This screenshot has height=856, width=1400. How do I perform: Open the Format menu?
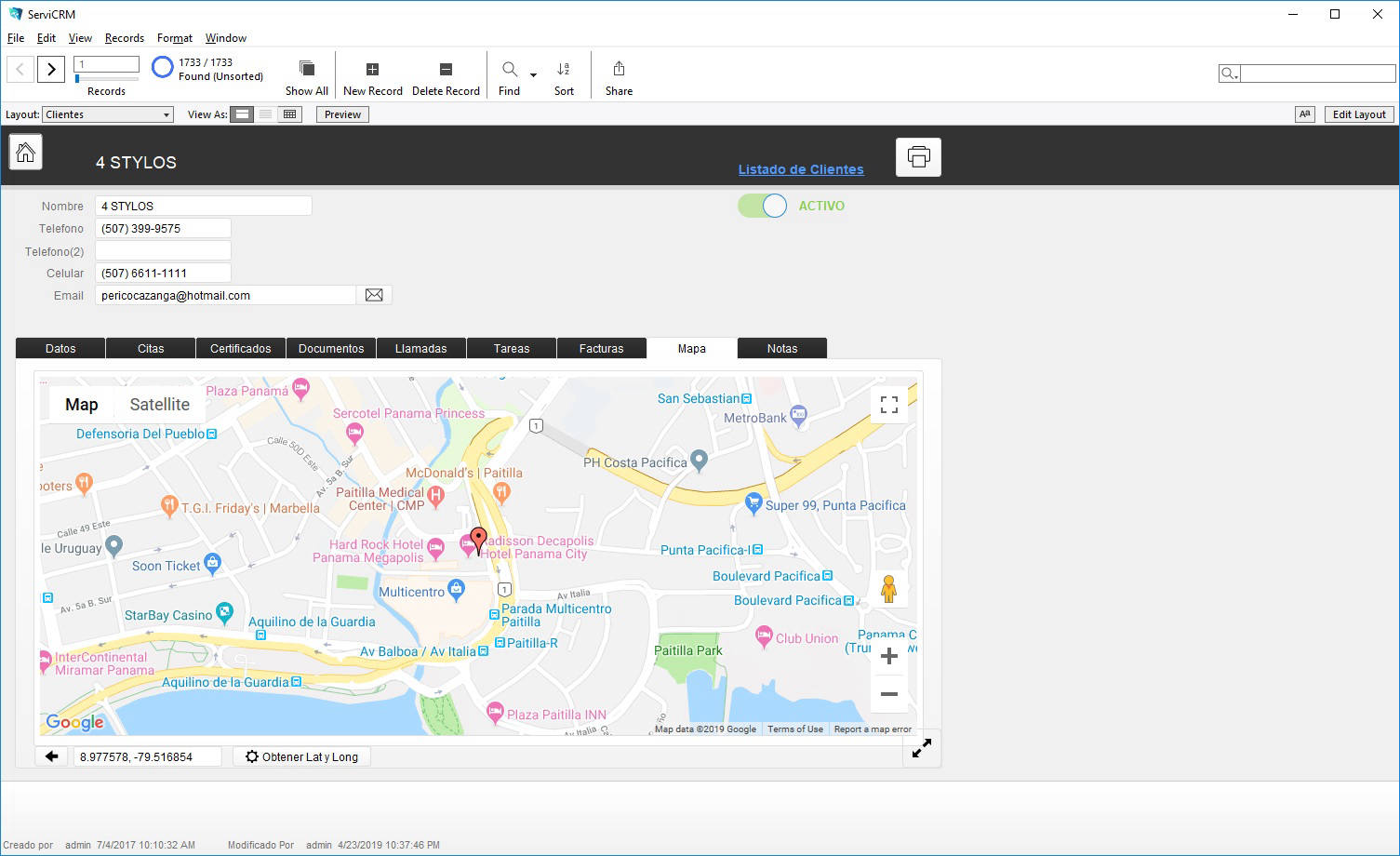coord(175,38)
